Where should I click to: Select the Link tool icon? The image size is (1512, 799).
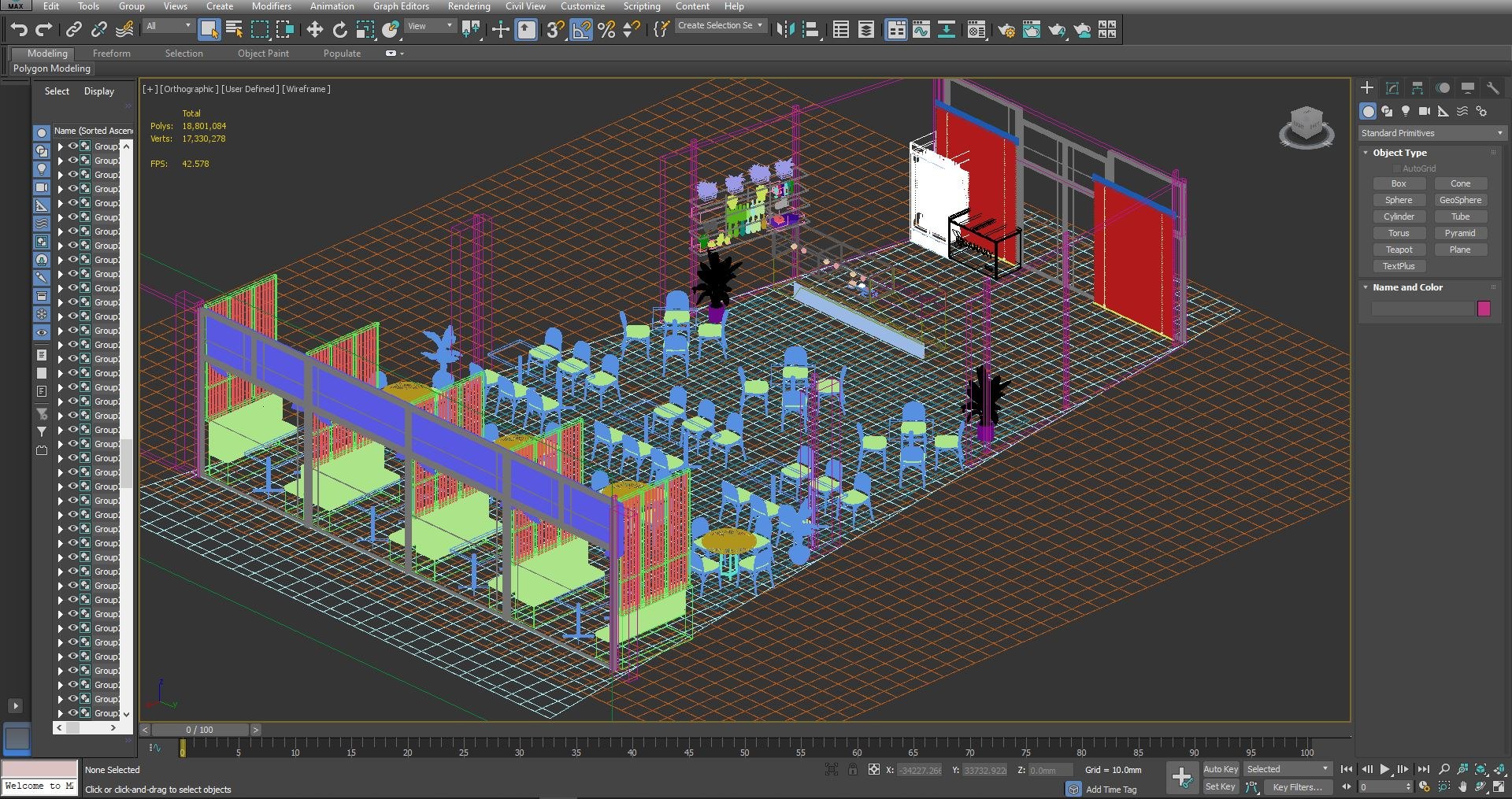click(74, 30)
